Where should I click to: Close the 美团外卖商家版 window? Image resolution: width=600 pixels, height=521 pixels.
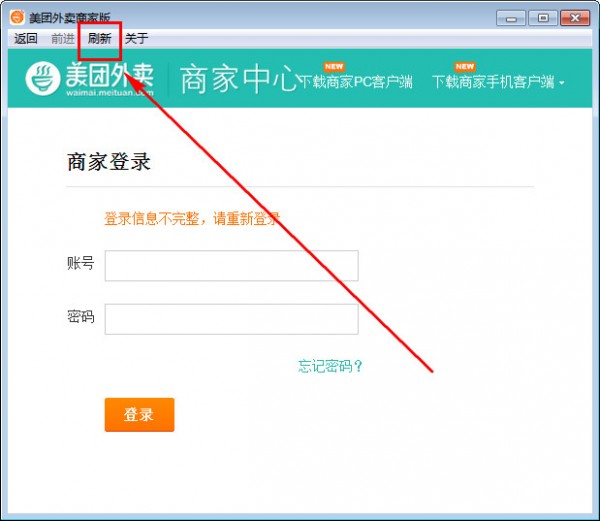(x=575, y=17)
